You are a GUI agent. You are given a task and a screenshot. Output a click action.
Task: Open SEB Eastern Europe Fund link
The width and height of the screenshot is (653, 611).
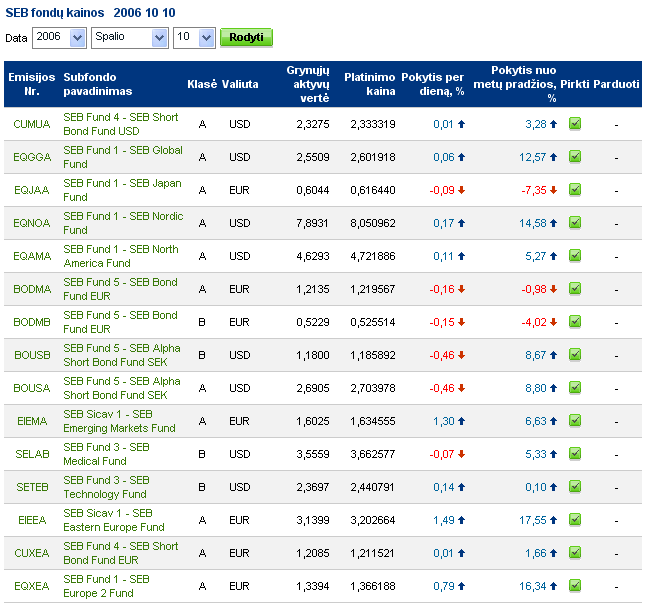pos(114,520)
